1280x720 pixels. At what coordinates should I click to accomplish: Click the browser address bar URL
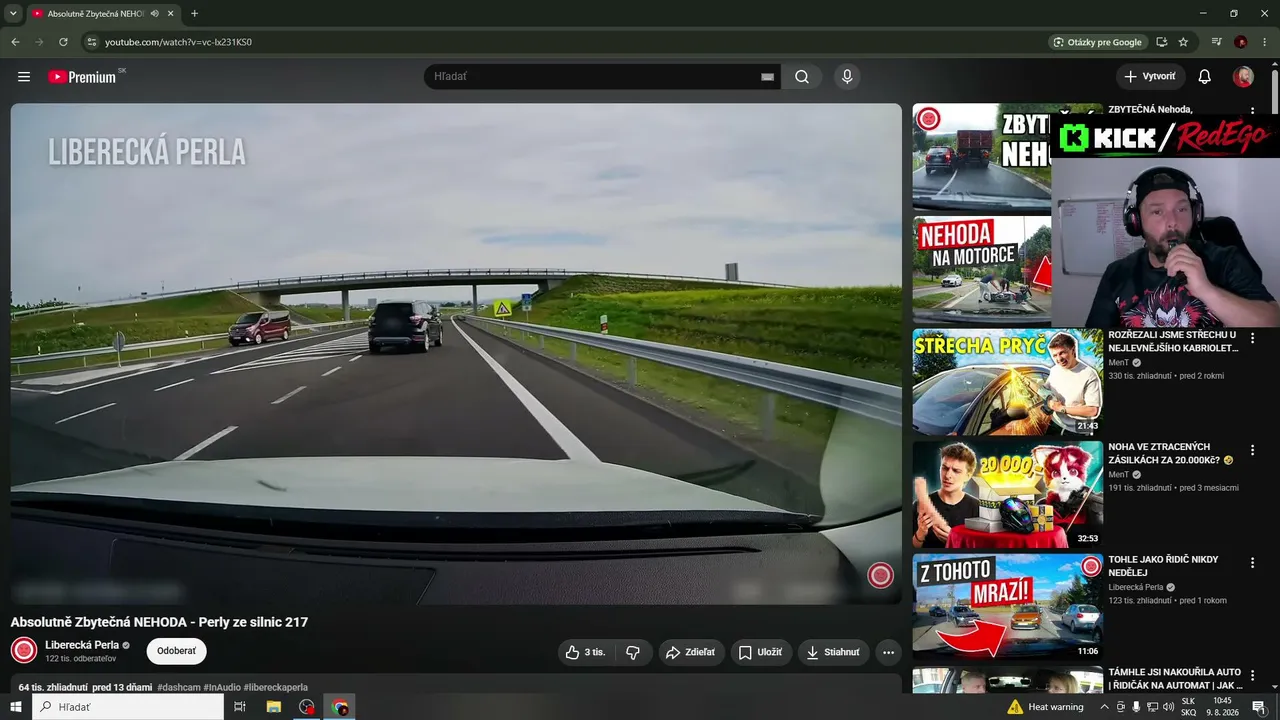(178, 42)
